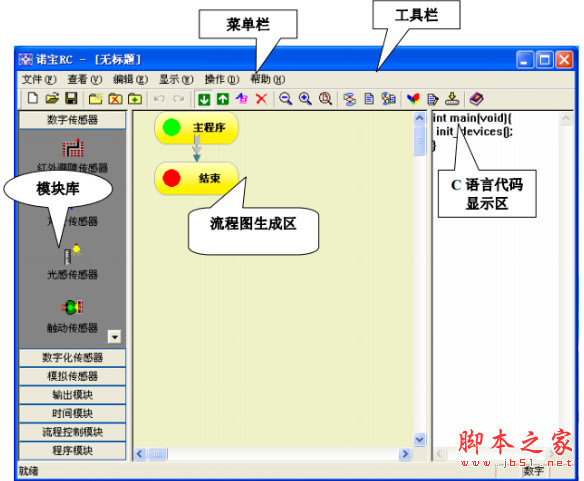Screen dimensions: 584x481
Task: Zoom in with the plus magnifier
Action: [305, 99]
